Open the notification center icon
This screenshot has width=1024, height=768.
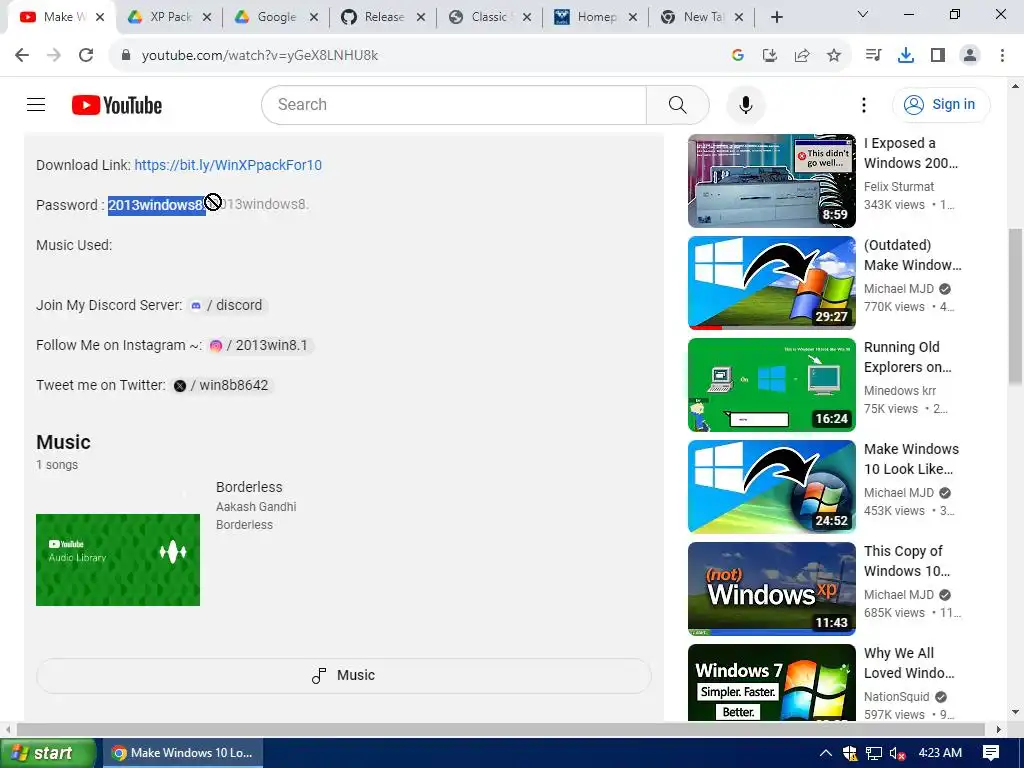991,753
